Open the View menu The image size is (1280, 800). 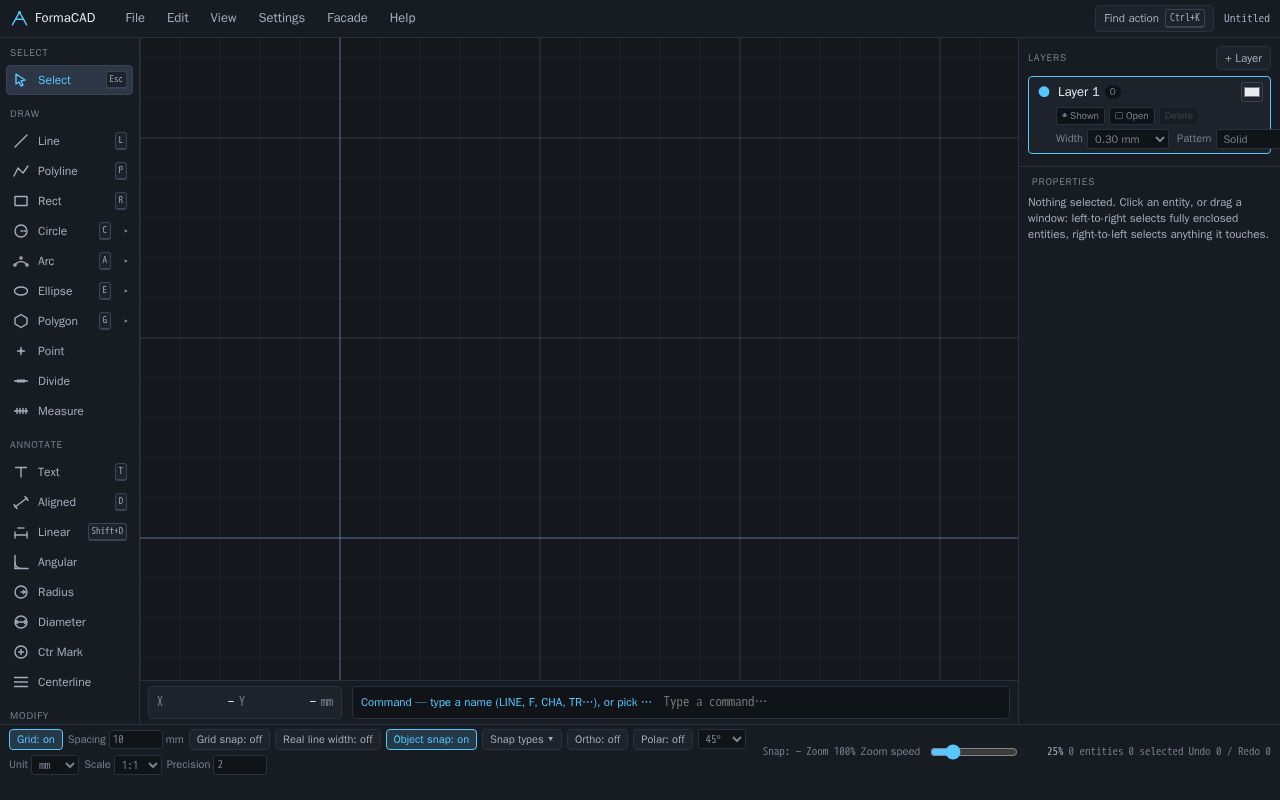pyautogui.click(x=223, y=18)
